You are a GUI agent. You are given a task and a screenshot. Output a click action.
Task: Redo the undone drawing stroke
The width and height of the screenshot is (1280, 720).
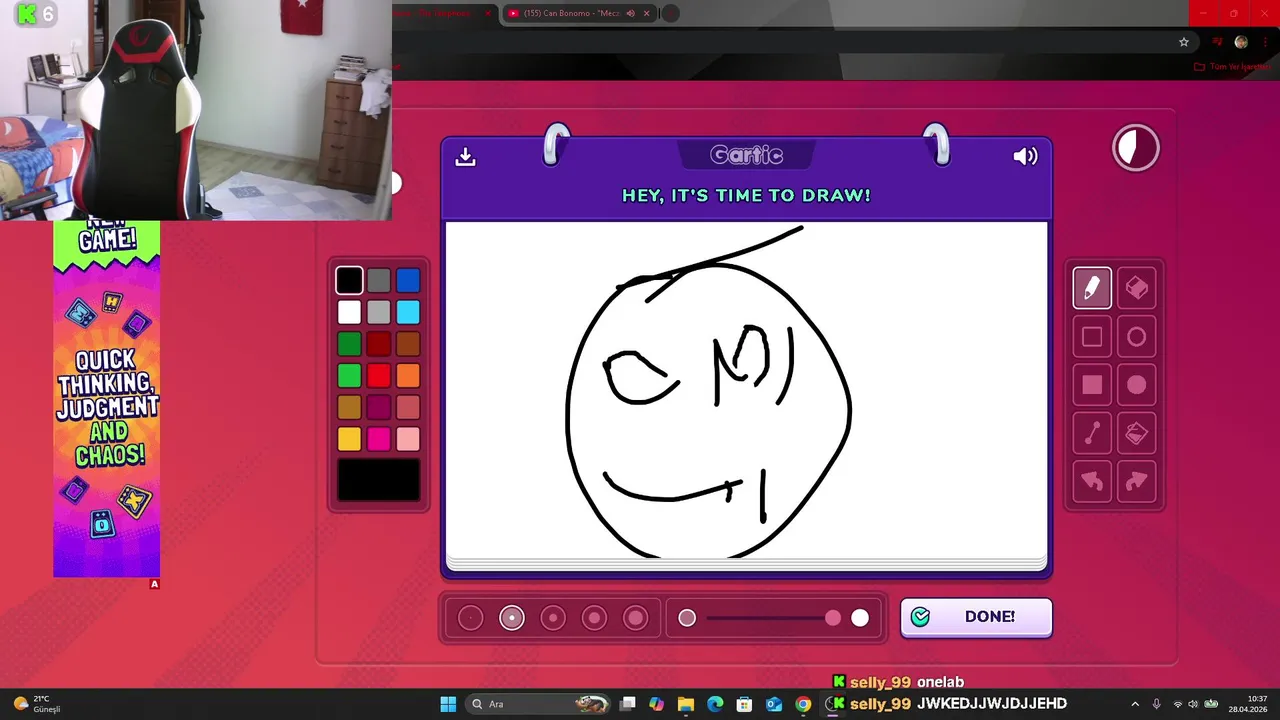point(1137,481)
